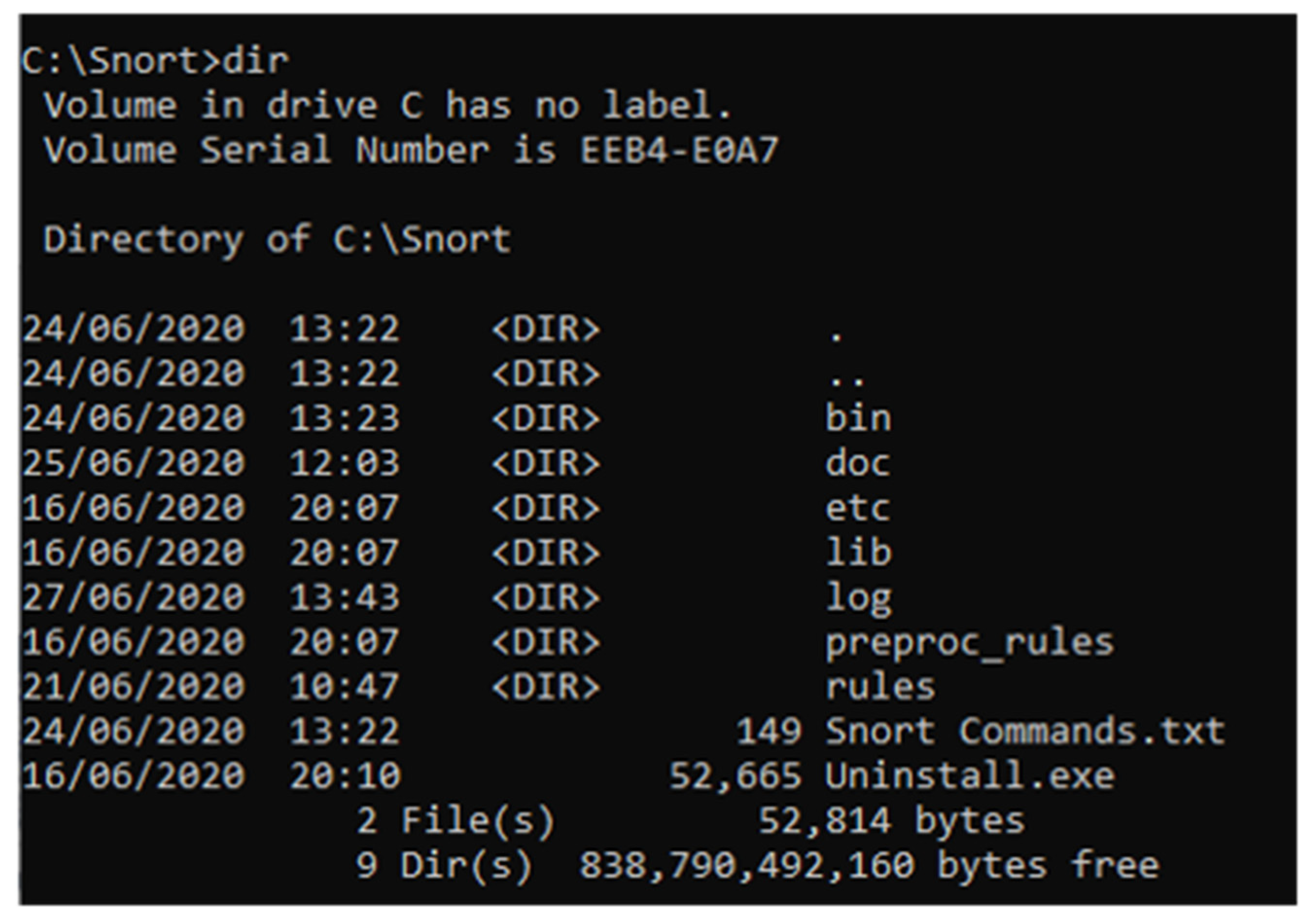Click the 838,790,492,160 bytes free value
Screen dimensions: 1316x924
point(747,866)
